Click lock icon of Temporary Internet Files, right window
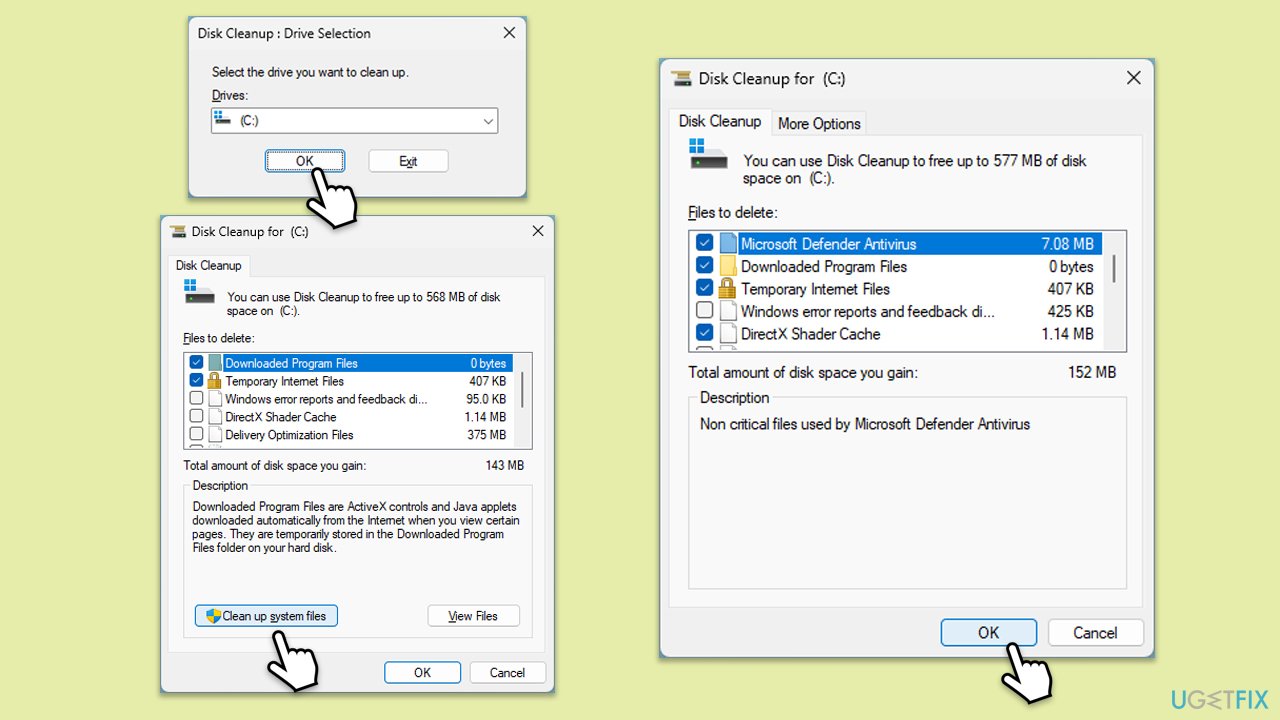The height and width of the screenshot is (720, 1280). click(727, 289)
